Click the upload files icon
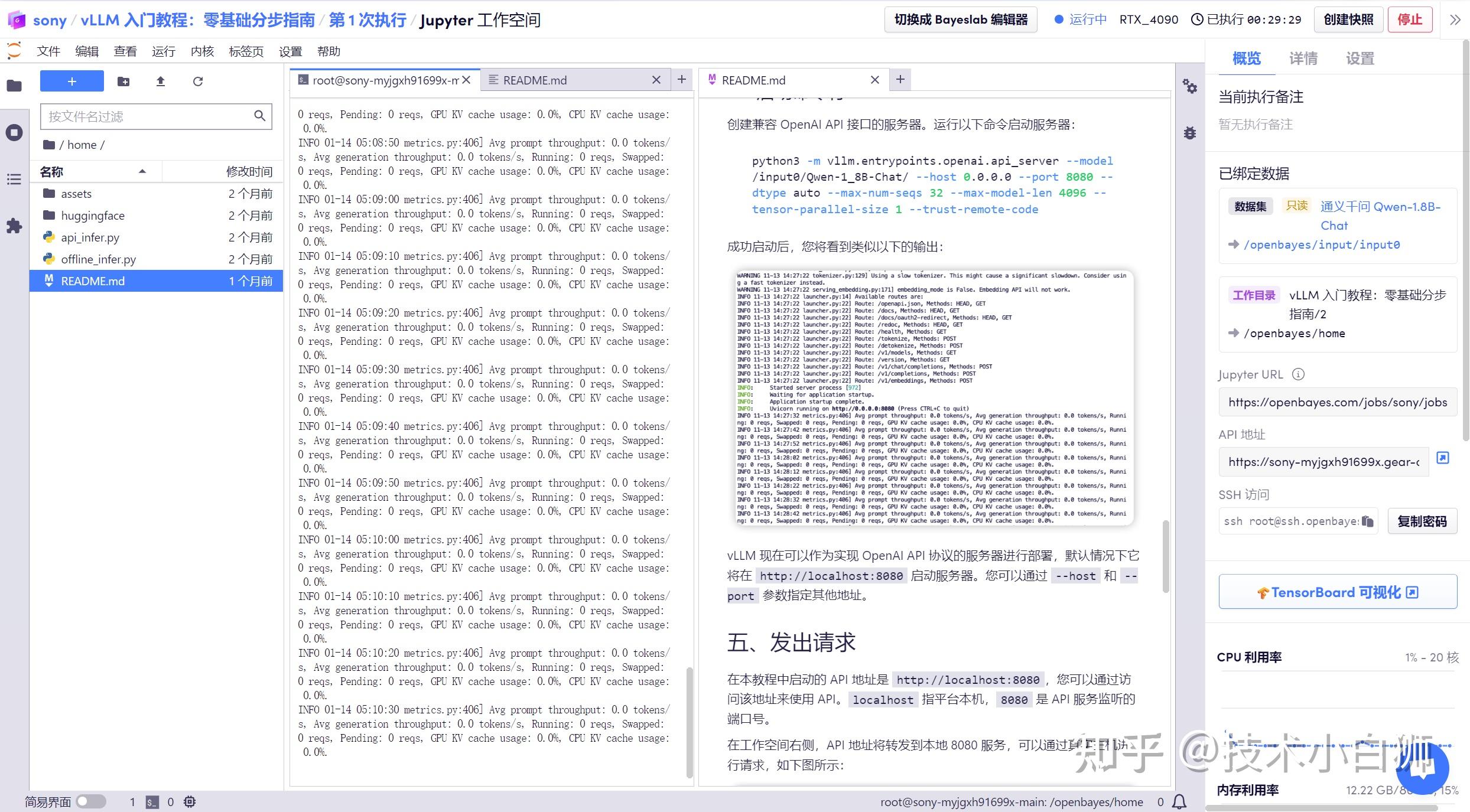 pyautogui.click(x=160, y=81)
